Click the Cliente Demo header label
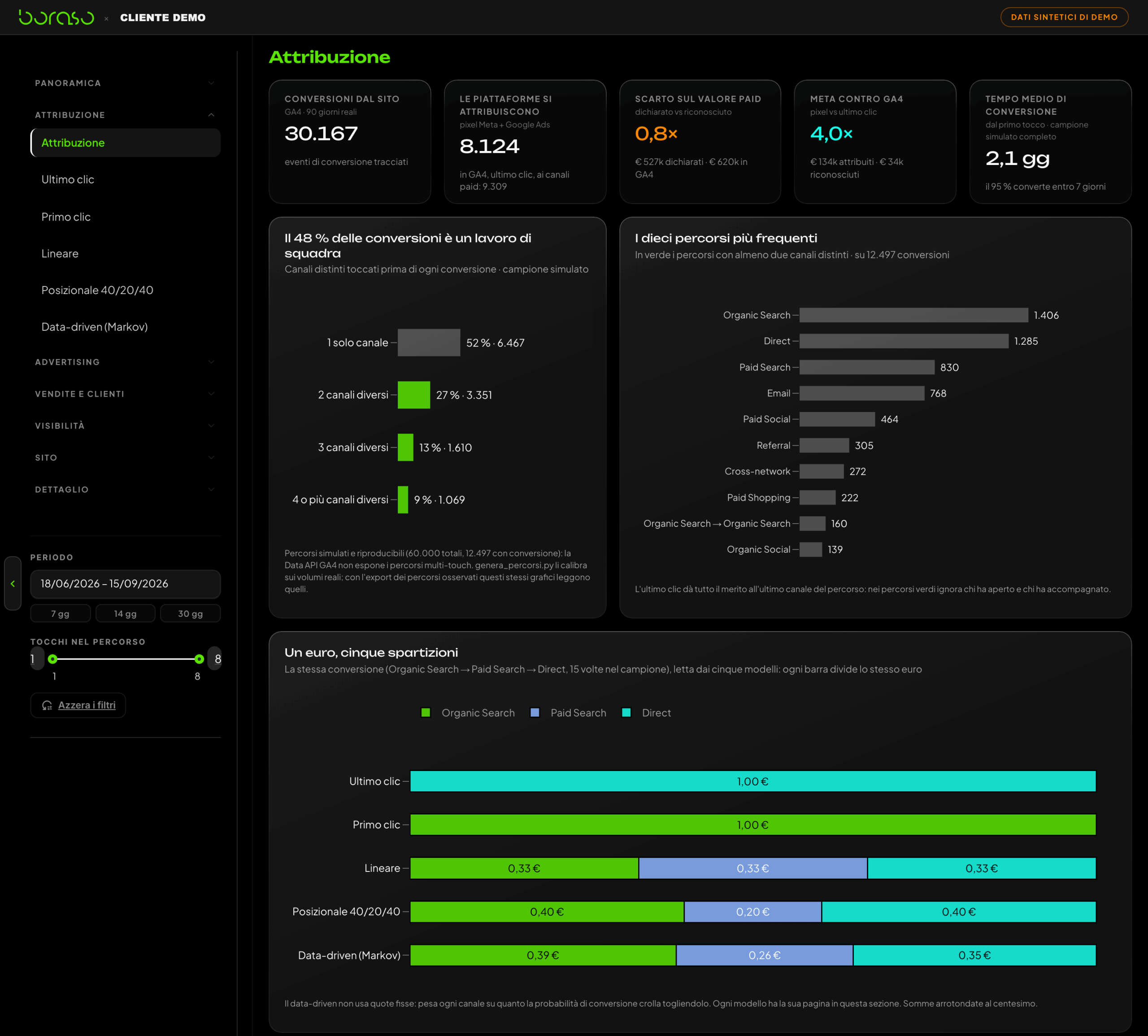The width and height of the screenshot is (1148, 1036). [163, 17]
